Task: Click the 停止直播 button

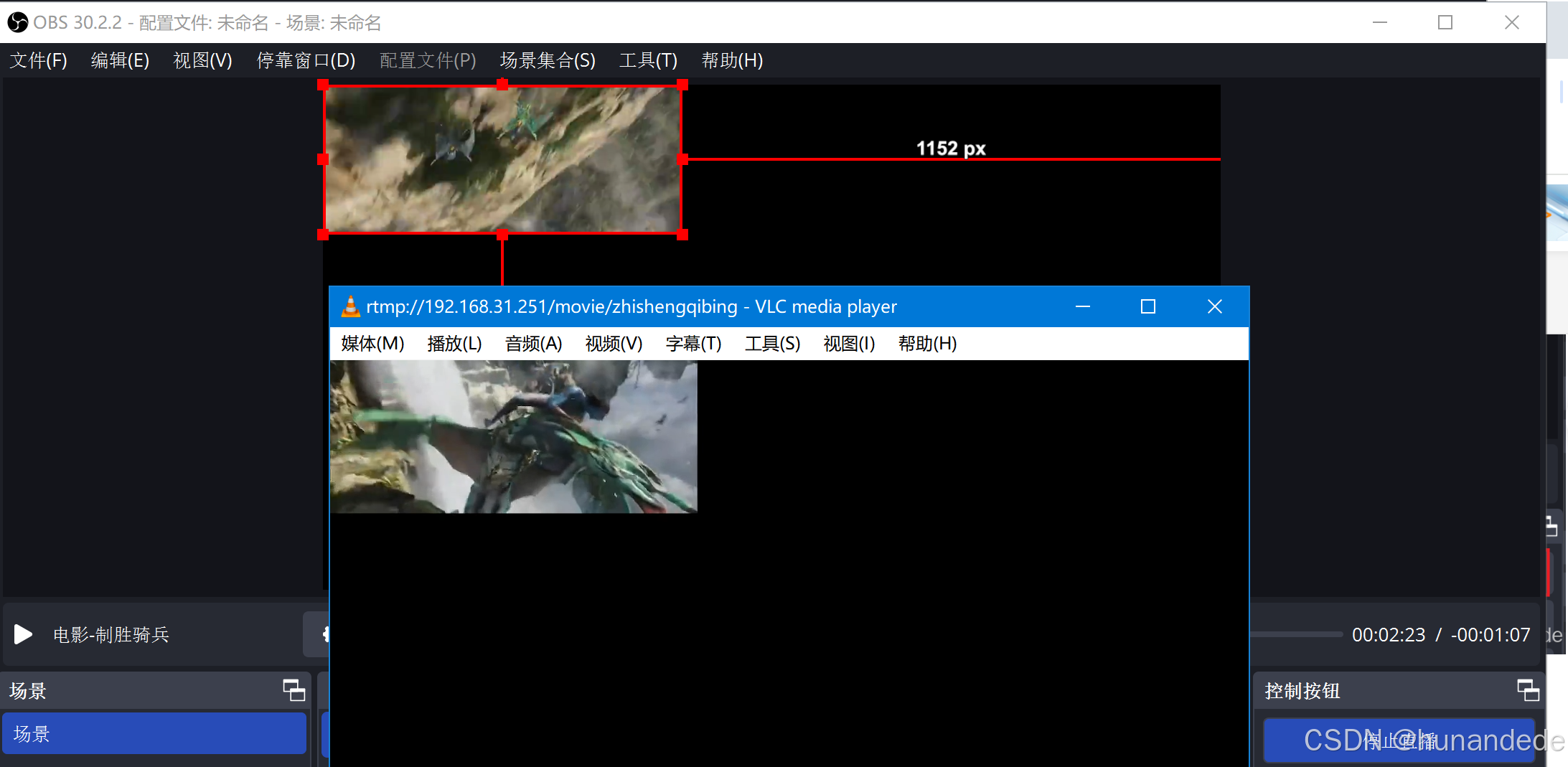Action: click(x=1399, y=740)
